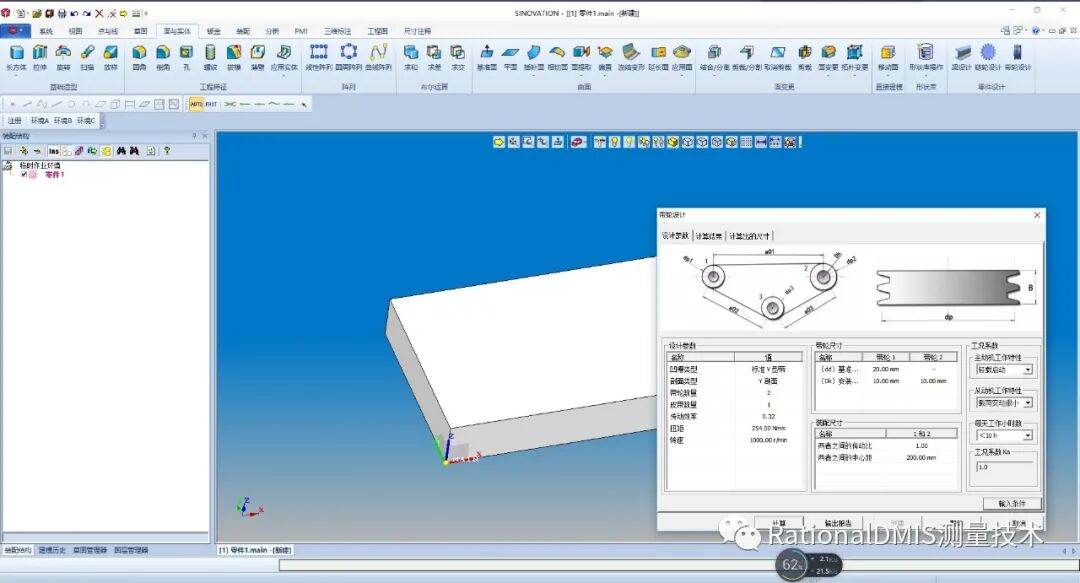Click the 孔 hole feature tool
The height and width of the screenshot is (583, 1080).
186,57
